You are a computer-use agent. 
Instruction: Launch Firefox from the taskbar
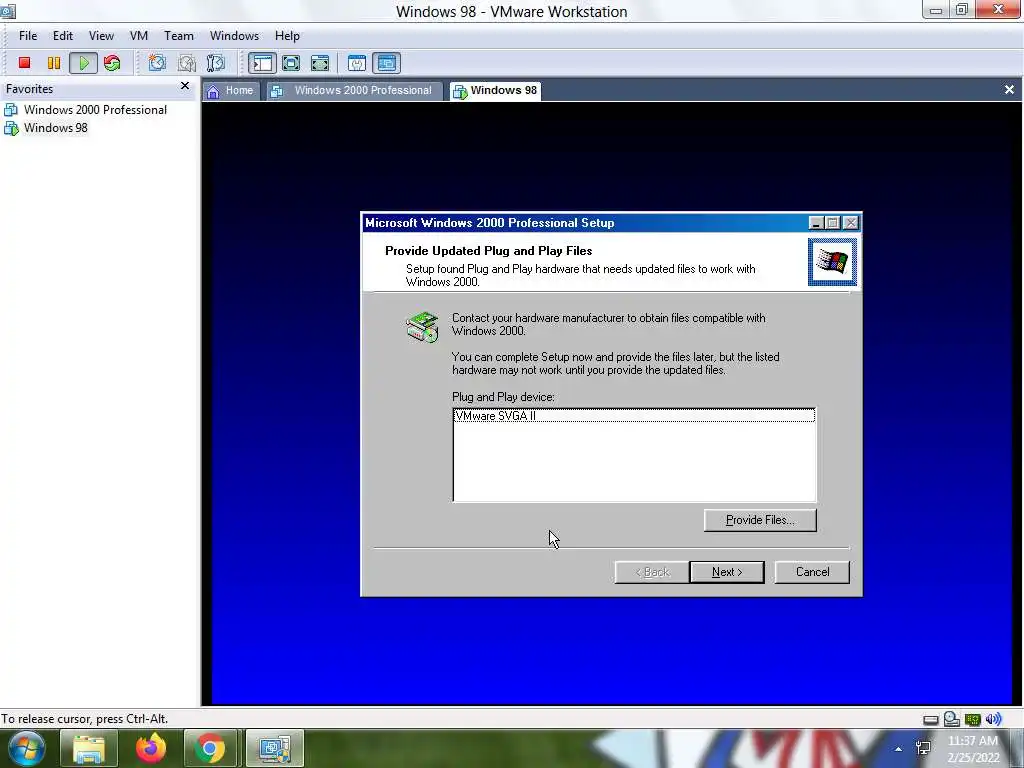coord(151,748)
